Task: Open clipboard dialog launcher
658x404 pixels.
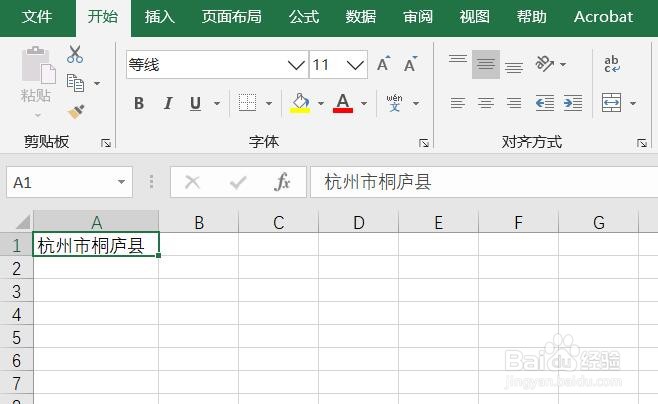Action: tap(106, 143)
